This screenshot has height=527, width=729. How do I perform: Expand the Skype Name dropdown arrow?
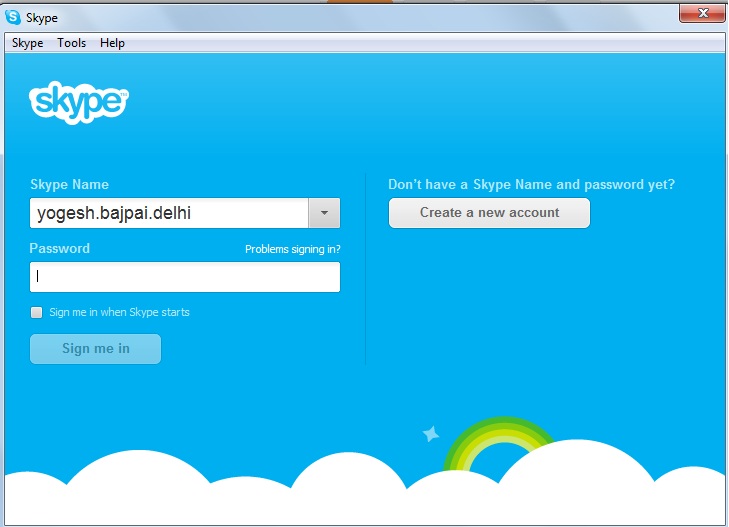[324, 213]
